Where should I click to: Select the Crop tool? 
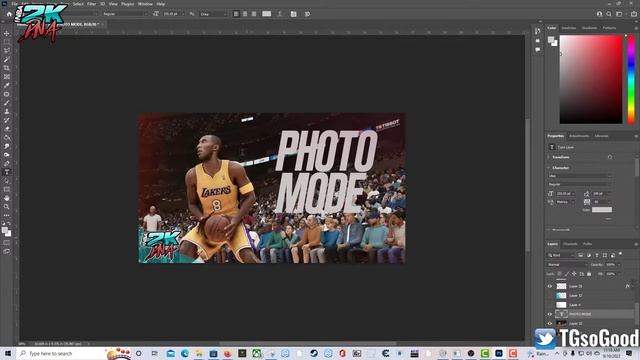tap(7, 68)
